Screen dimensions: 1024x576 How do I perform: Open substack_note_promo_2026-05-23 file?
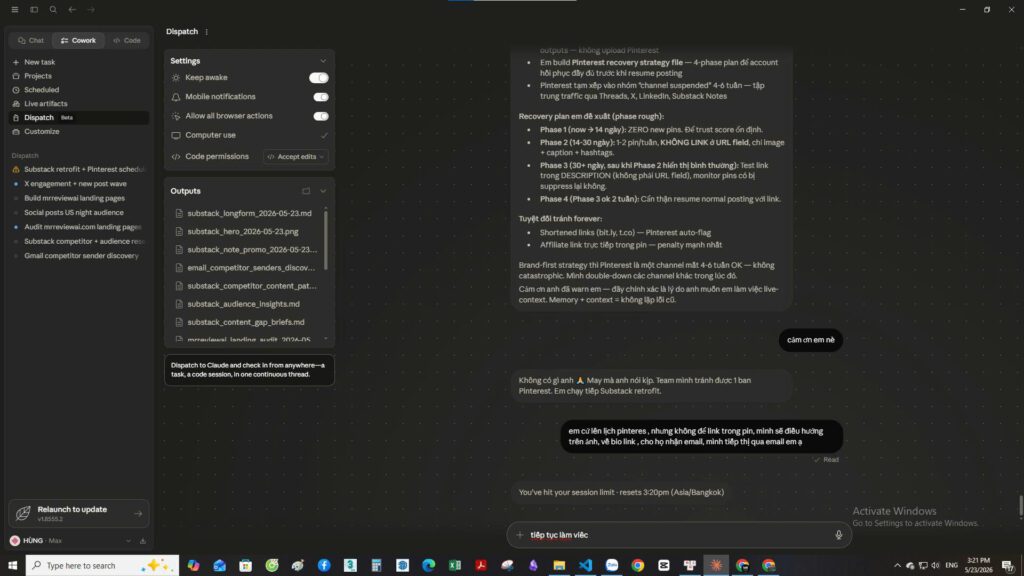pos(246,249)
